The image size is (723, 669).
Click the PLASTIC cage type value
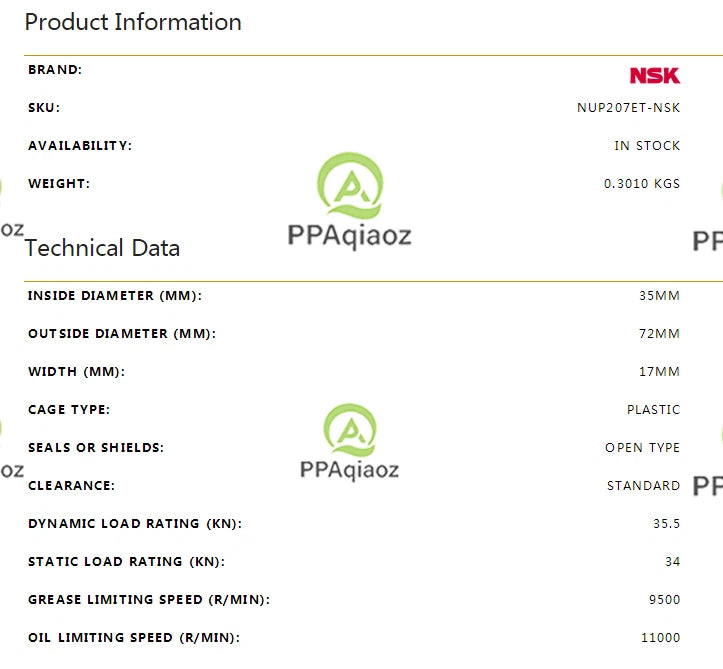coord(654,409)
